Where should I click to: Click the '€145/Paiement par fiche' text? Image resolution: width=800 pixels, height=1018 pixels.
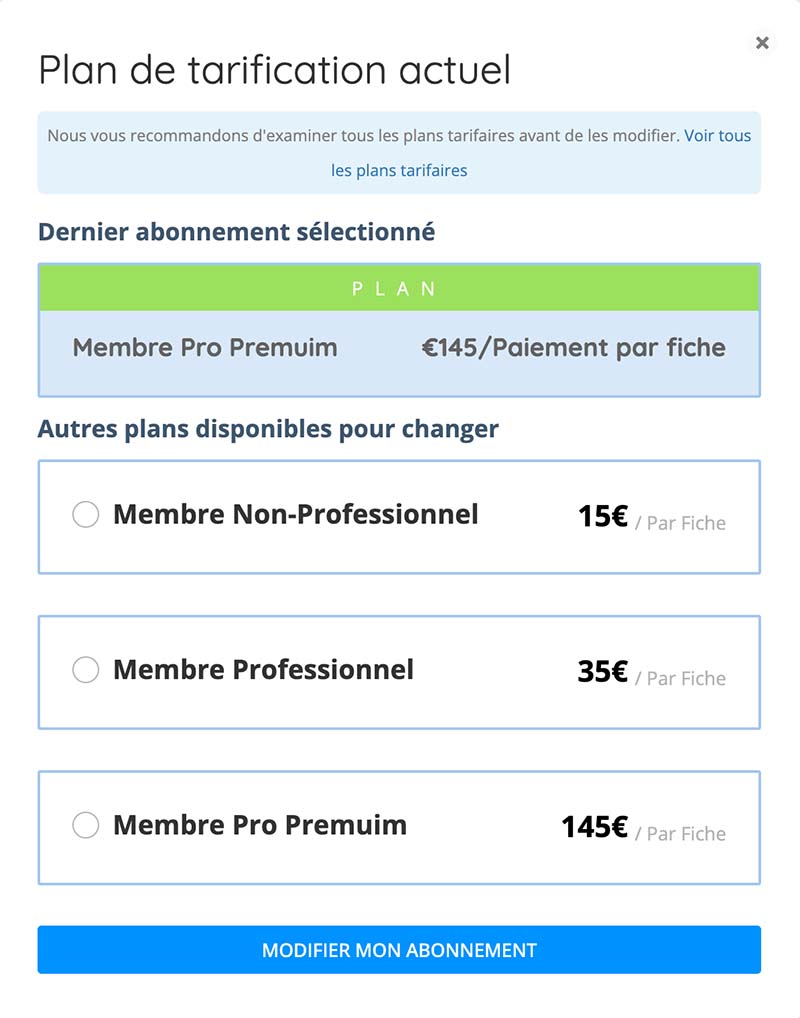[x=573, y=348]
